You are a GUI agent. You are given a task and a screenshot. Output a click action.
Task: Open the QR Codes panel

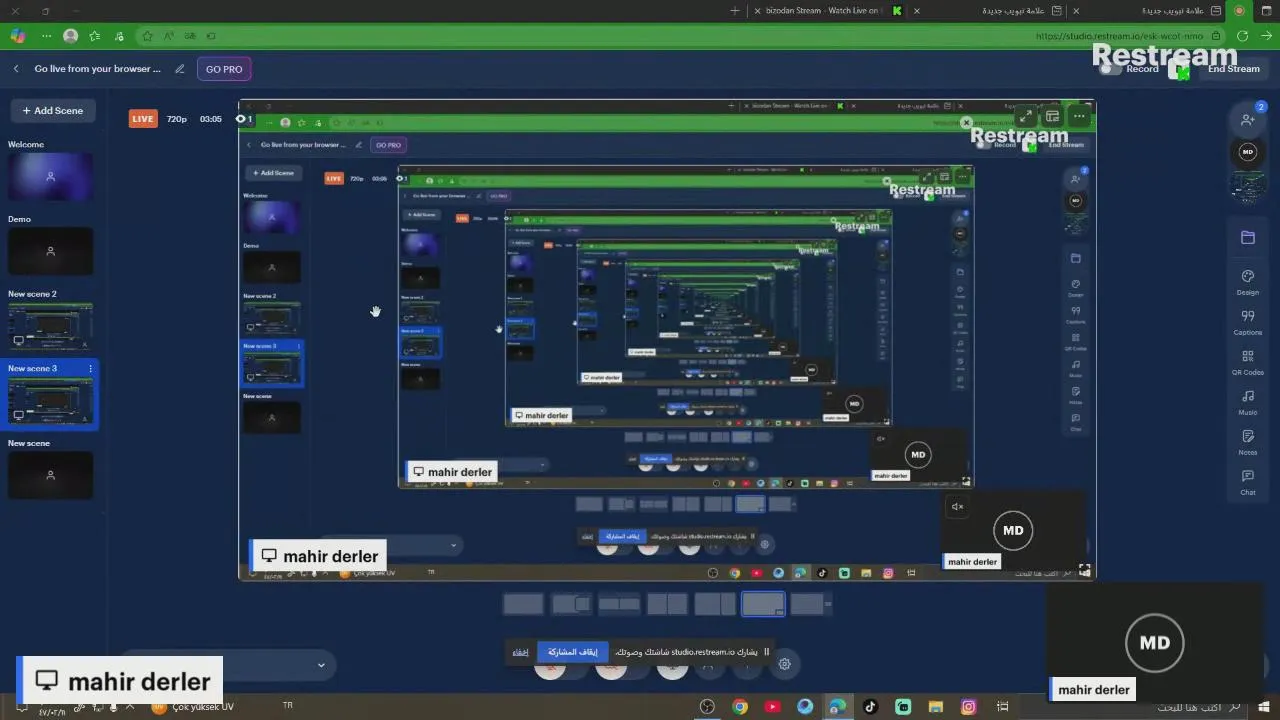1247,361
